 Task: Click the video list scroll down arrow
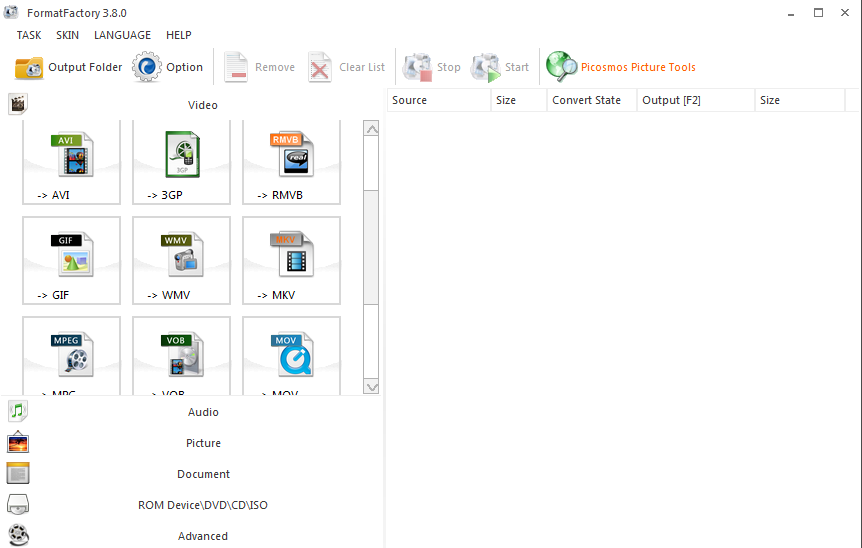[x=372, y=387]
